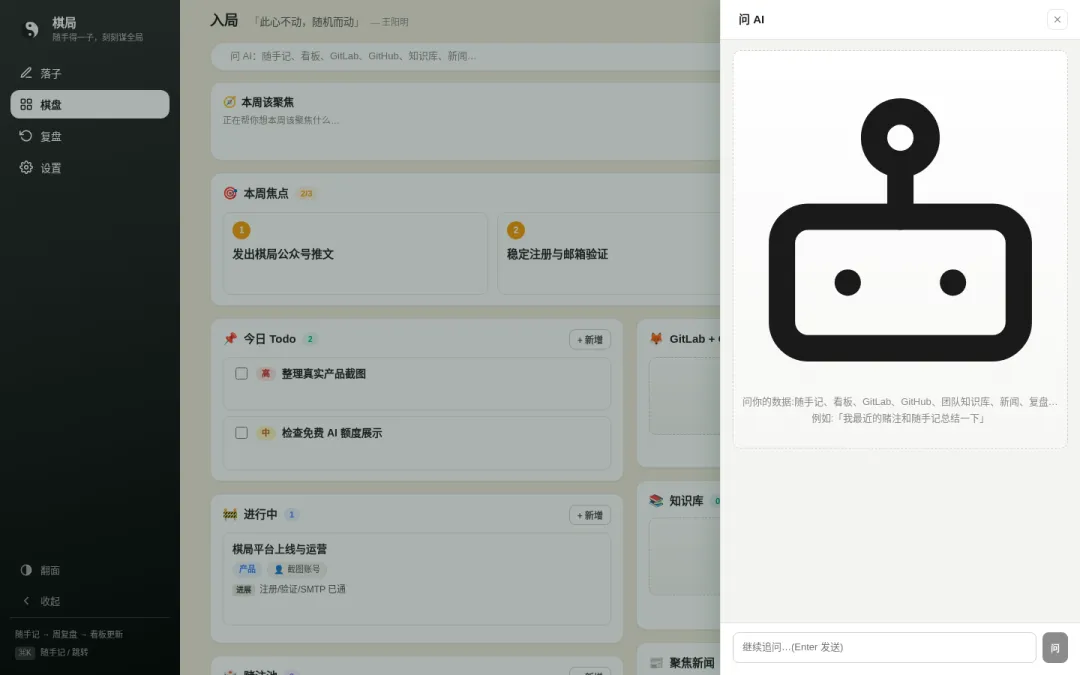Click 新增 in the 进行中 card
The width and height of the screenshot is (1080, 675).
click(x=590, y=515)
